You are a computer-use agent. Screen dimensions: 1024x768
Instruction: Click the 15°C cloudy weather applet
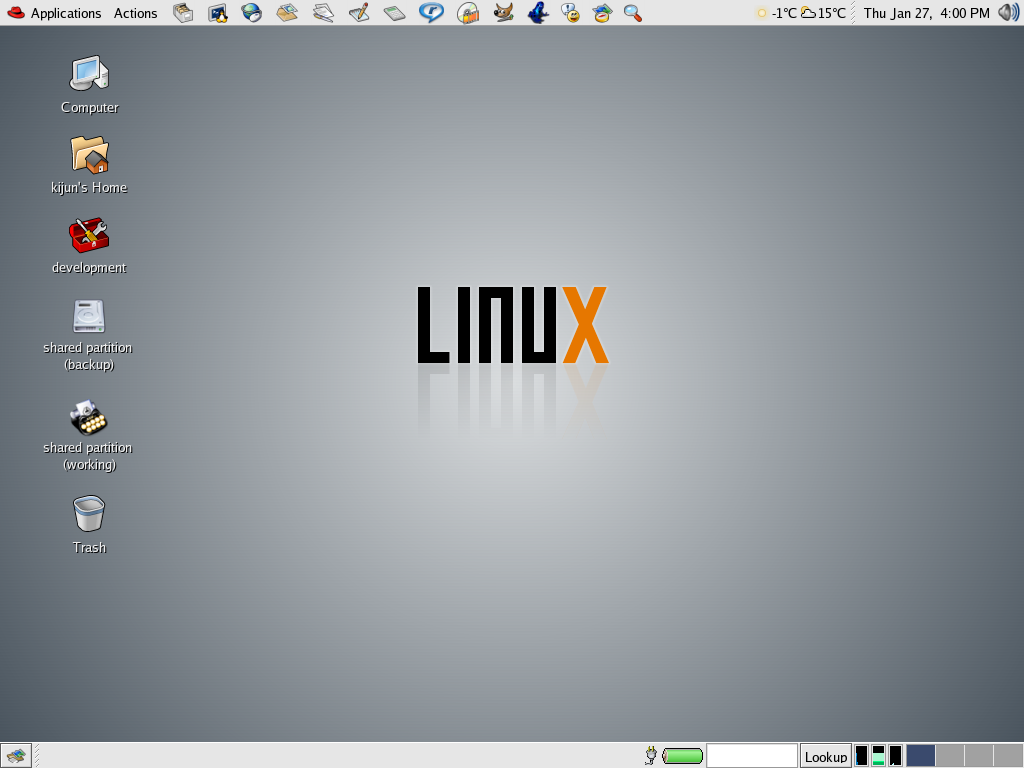click(824, 13)
